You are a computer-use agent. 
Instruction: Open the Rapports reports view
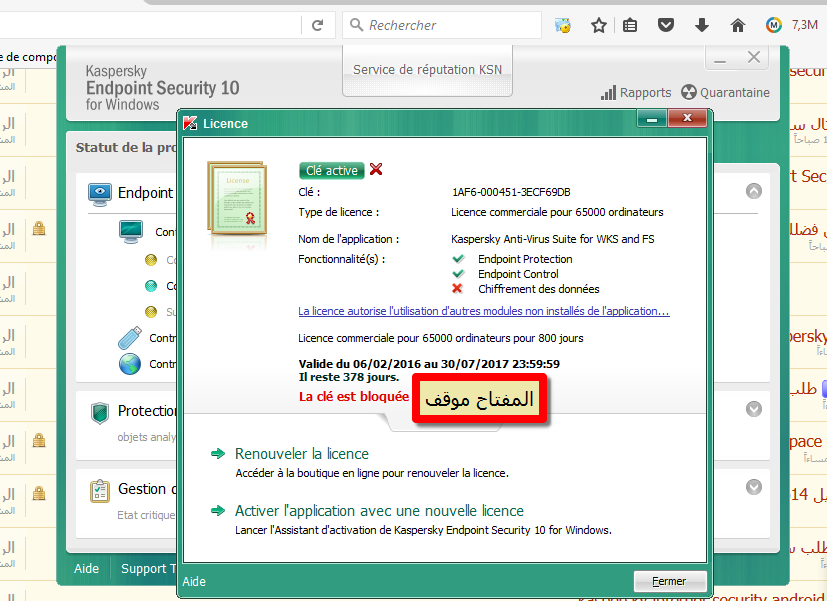[636, 93]
